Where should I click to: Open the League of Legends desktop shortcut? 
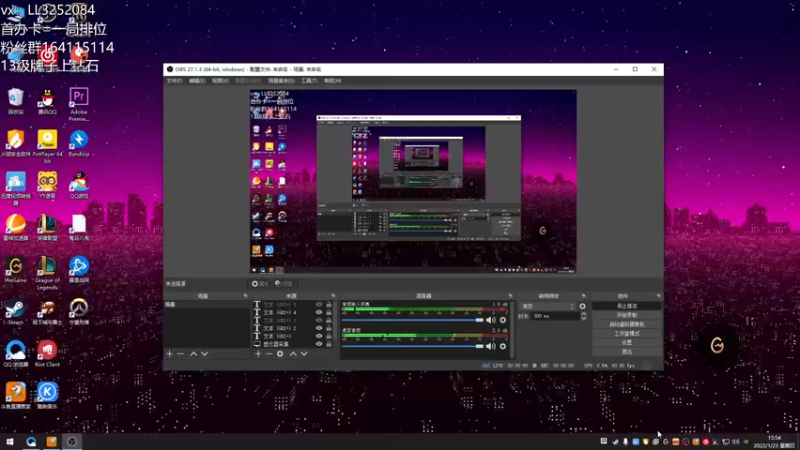(x=47, y=272)
